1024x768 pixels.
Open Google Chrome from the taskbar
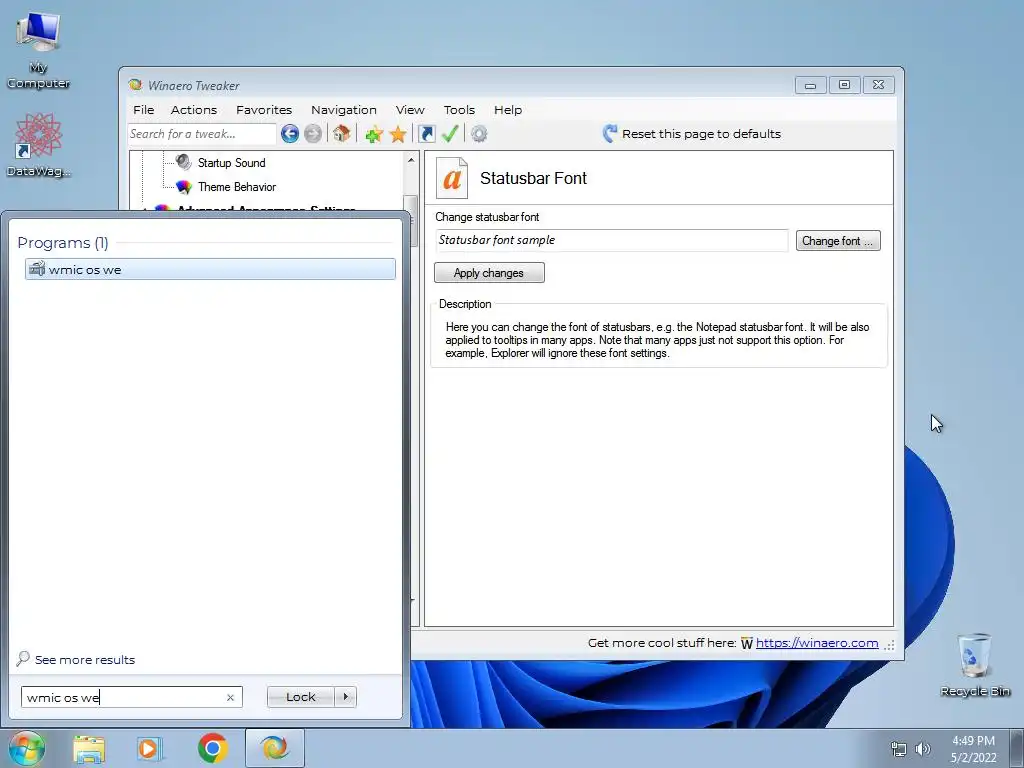213,748
